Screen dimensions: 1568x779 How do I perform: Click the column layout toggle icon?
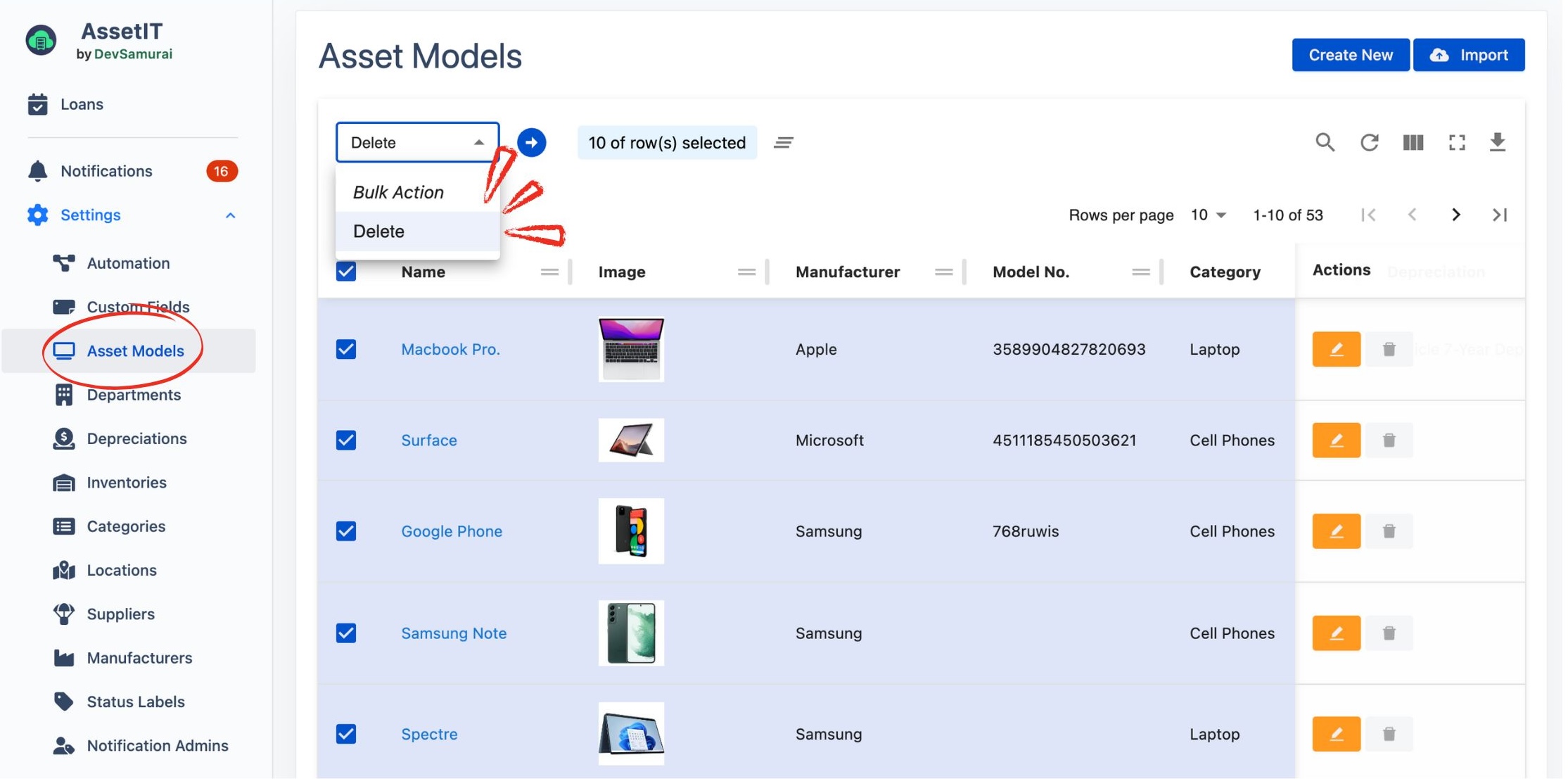(x=1414, y=142)
